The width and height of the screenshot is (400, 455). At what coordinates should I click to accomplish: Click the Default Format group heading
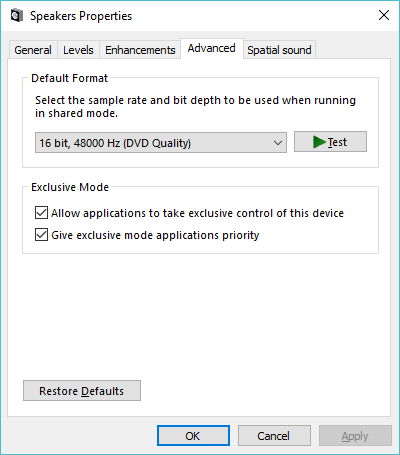point(69,78)
